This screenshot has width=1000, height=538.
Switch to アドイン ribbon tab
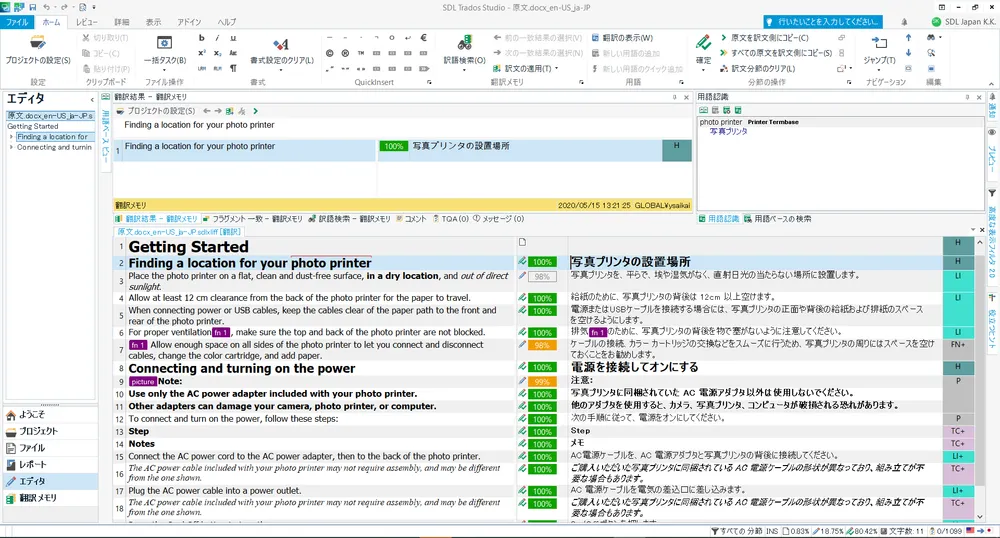click(189, 22)
